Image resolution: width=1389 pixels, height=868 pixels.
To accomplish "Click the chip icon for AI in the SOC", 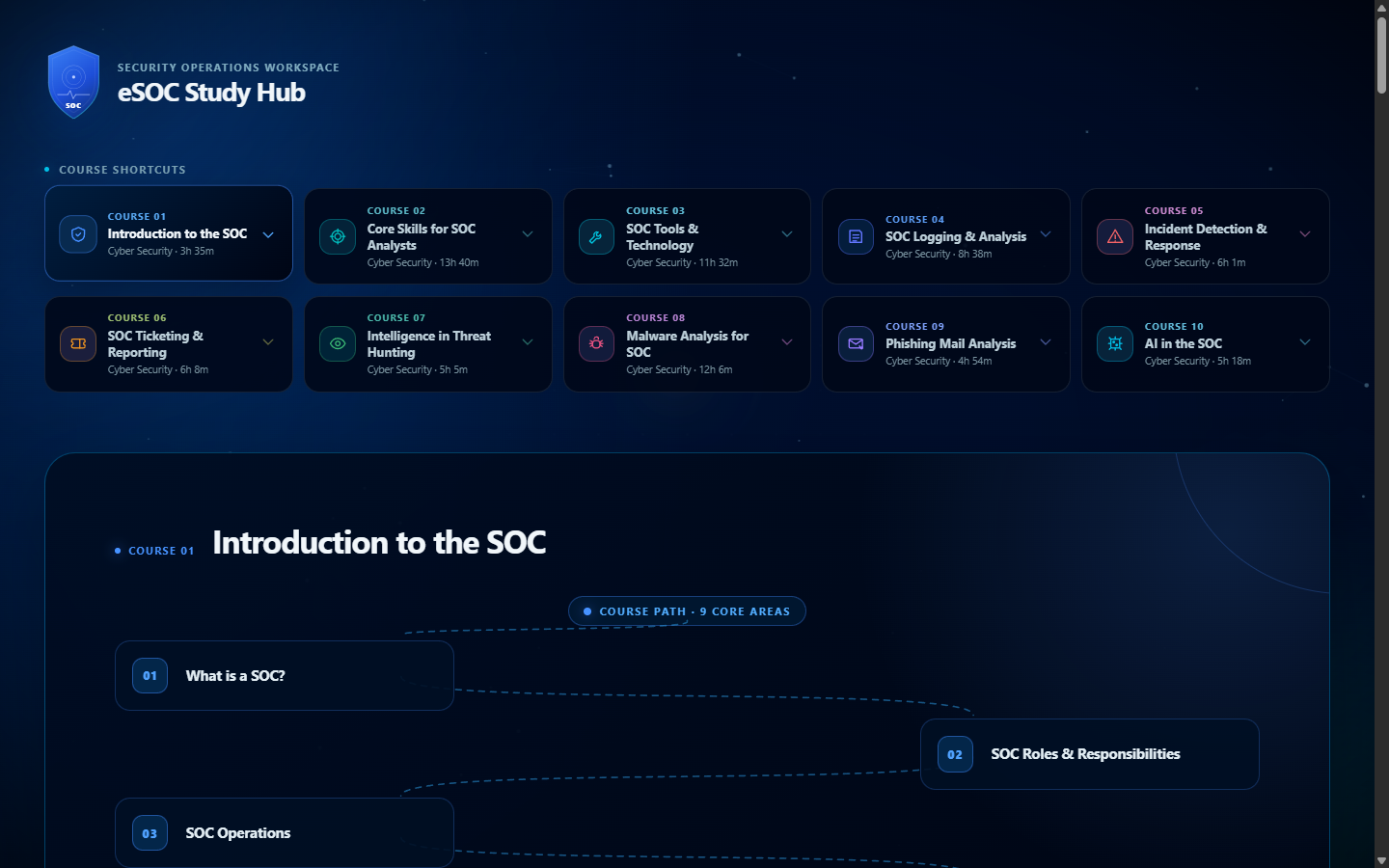I will [x=1115, y=343].
